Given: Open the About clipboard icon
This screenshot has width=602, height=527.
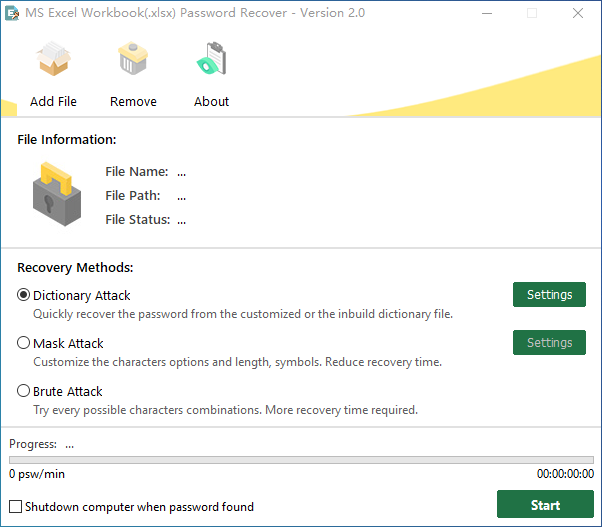Looking at the screenshot, I should point(212,58).
